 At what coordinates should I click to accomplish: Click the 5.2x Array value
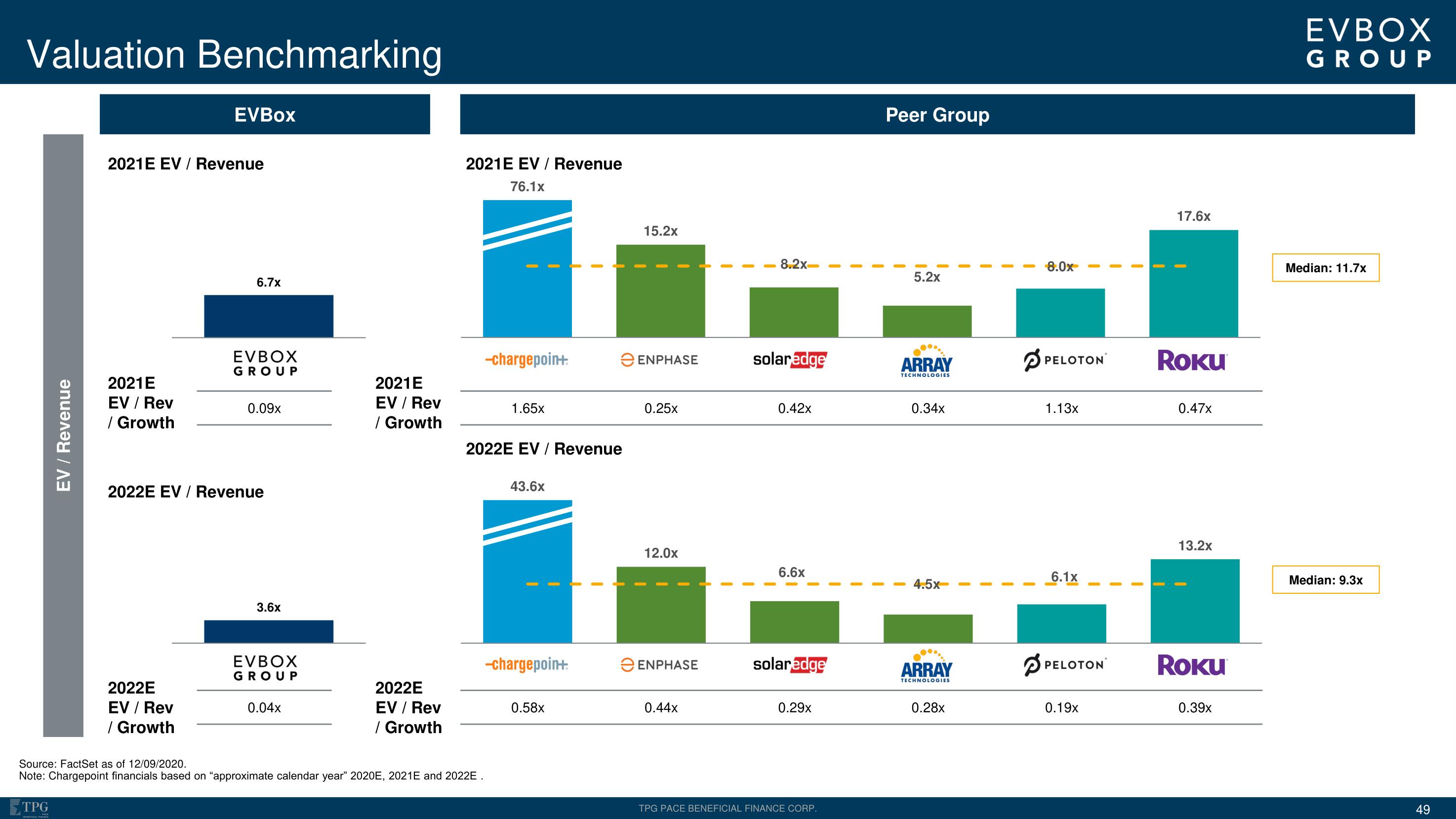point(927,277)
